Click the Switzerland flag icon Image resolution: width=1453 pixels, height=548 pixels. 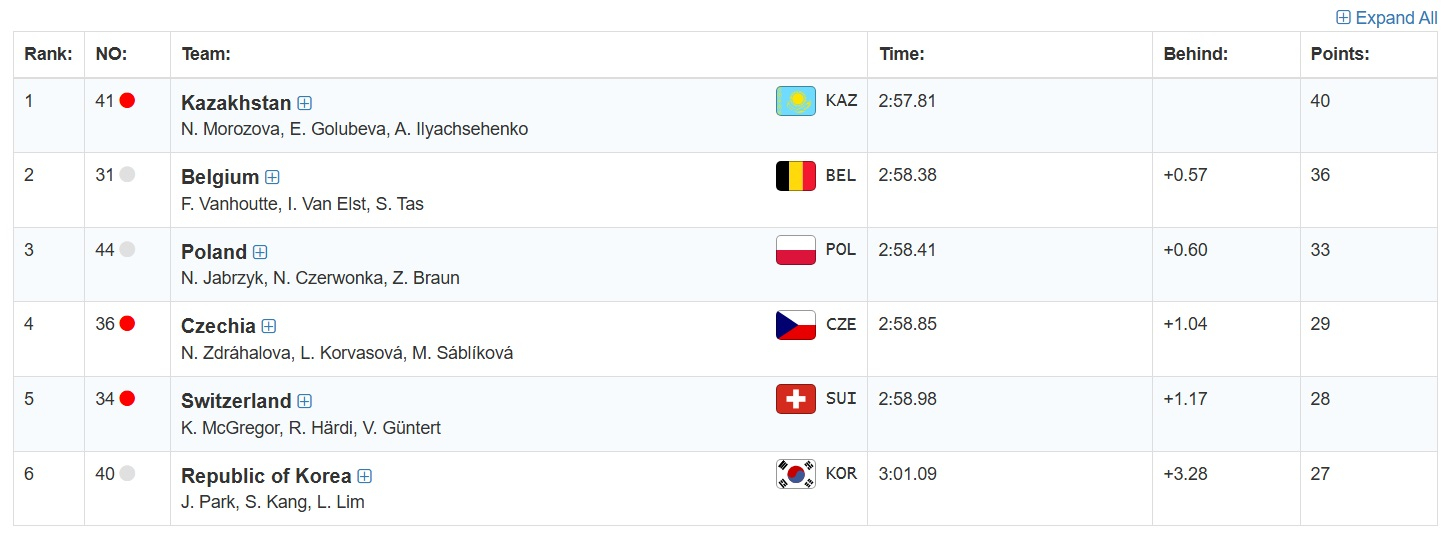click(795, 399)
